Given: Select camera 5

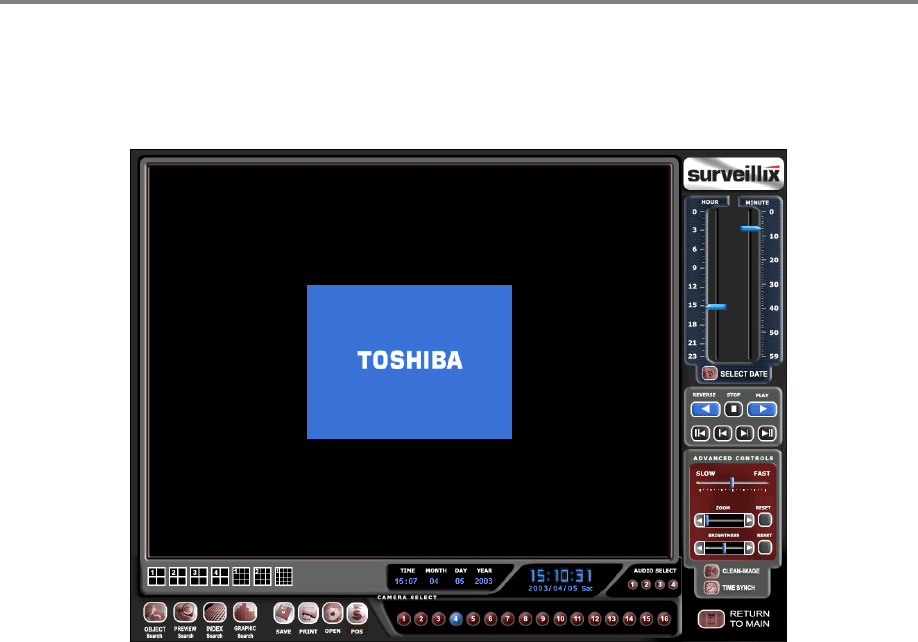Looking at the screenshot, I should (473, 619).
